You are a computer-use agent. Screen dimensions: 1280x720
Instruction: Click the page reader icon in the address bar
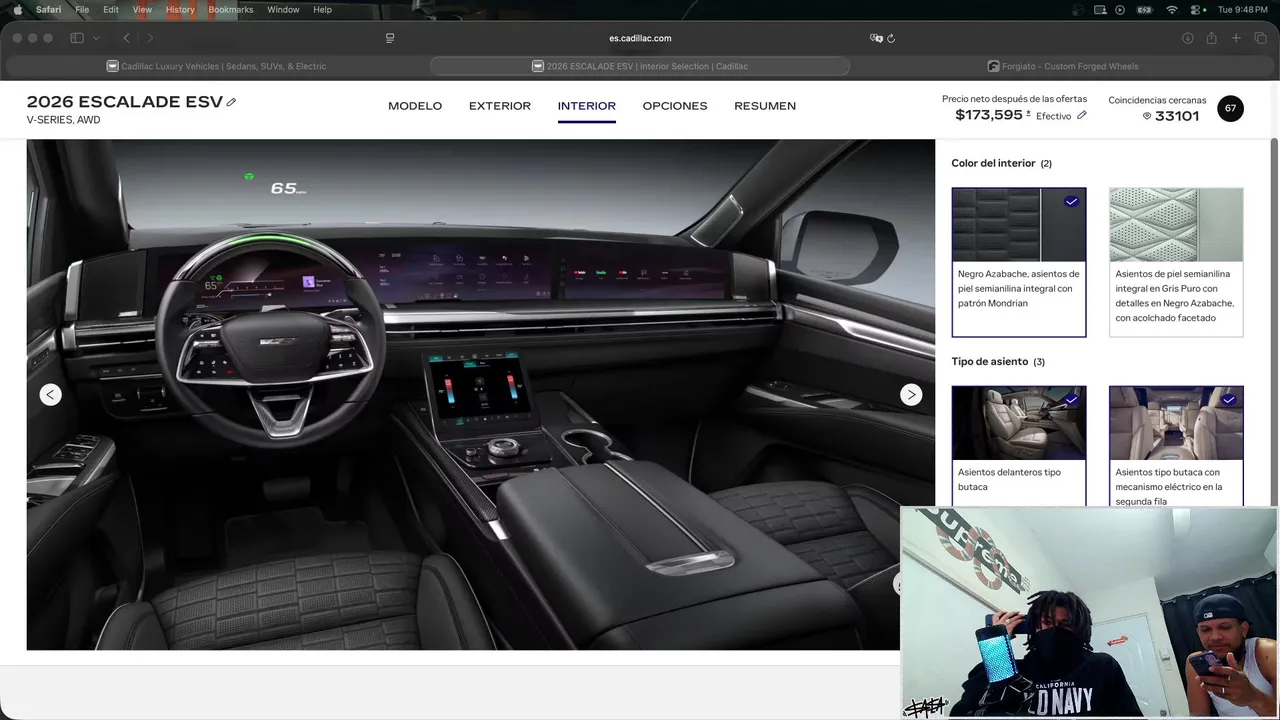tap(390, 38)
